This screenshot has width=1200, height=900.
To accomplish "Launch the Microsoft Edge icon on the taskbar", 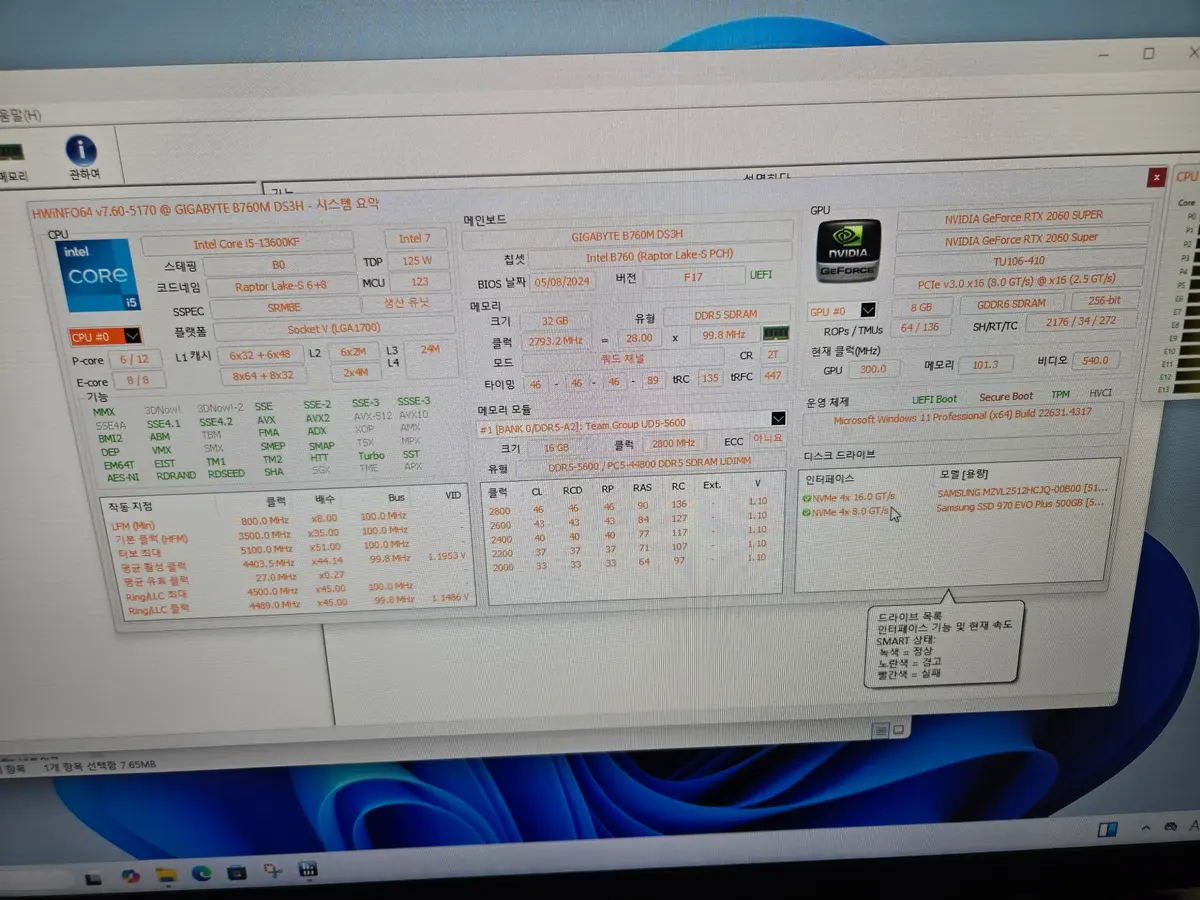I will coord(202,874).
